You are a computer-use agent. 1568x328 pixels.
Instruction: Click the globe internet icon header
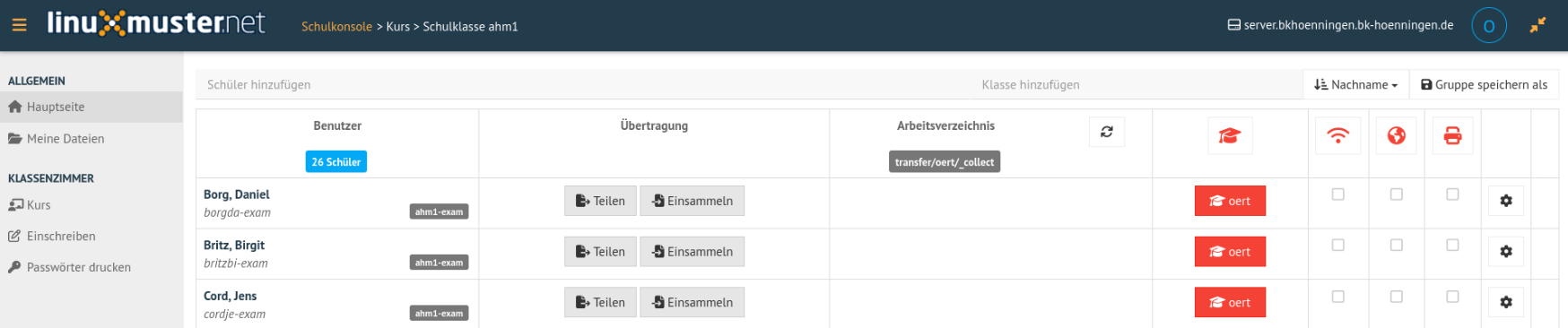(1397, 136)
